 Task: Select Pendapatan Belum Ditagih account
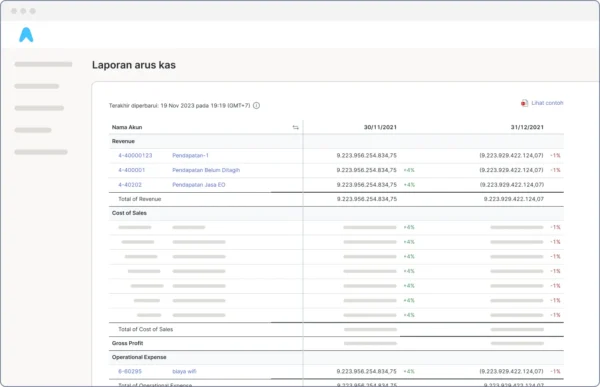click(206, 170)
